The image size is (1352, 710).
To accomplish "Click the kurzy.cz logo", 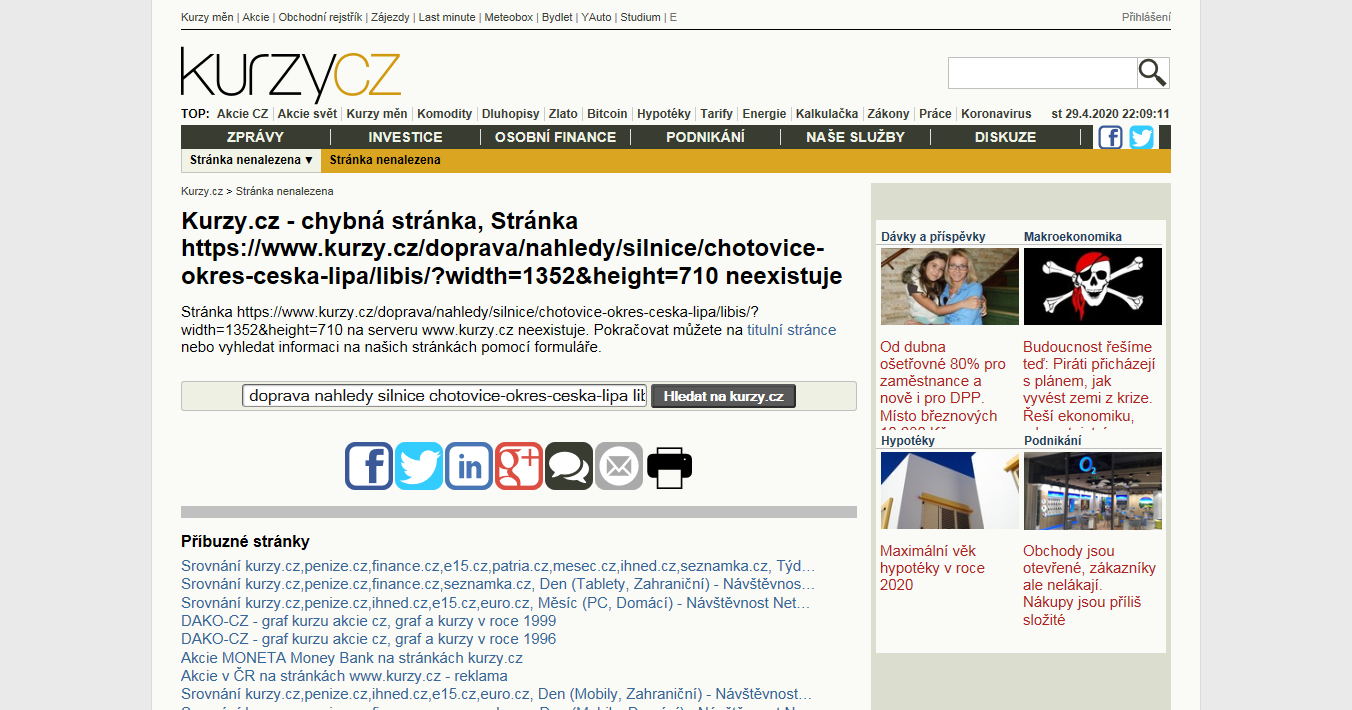I will [x=291, y=74].
